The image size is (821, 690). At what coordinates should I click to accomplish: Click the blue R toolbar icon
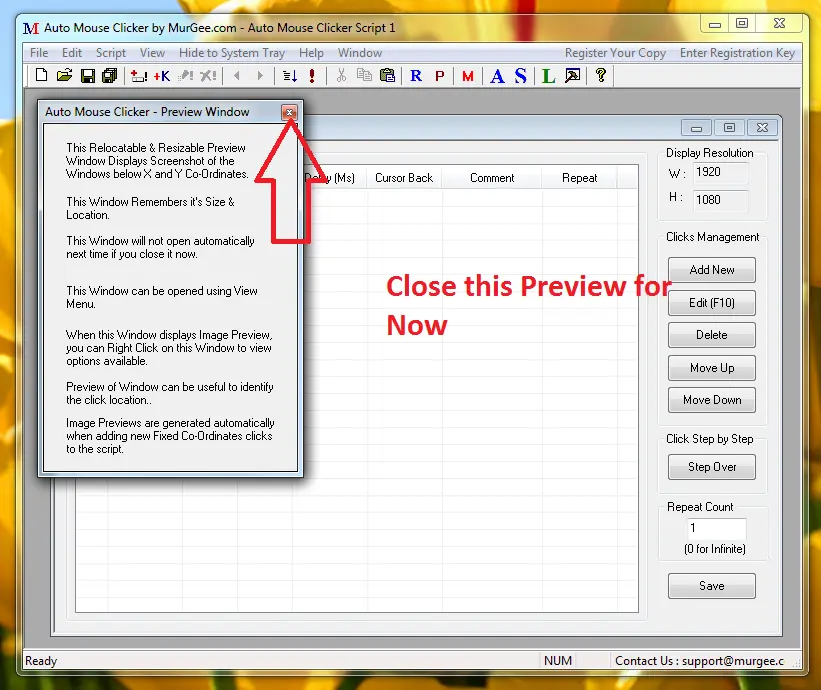point(416,76)
